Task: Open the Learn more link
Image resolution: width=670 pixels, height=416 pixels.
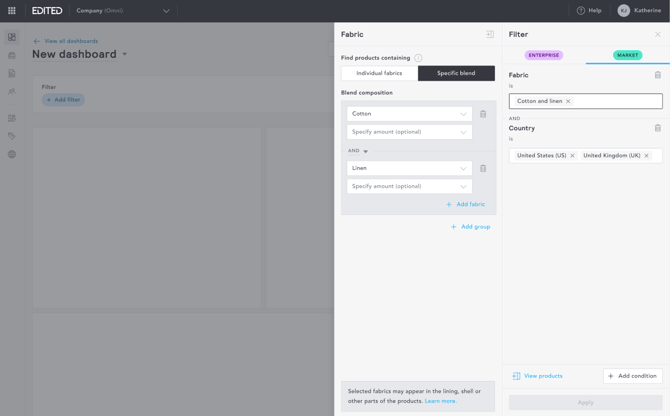Action: click(x=441, y=401)
